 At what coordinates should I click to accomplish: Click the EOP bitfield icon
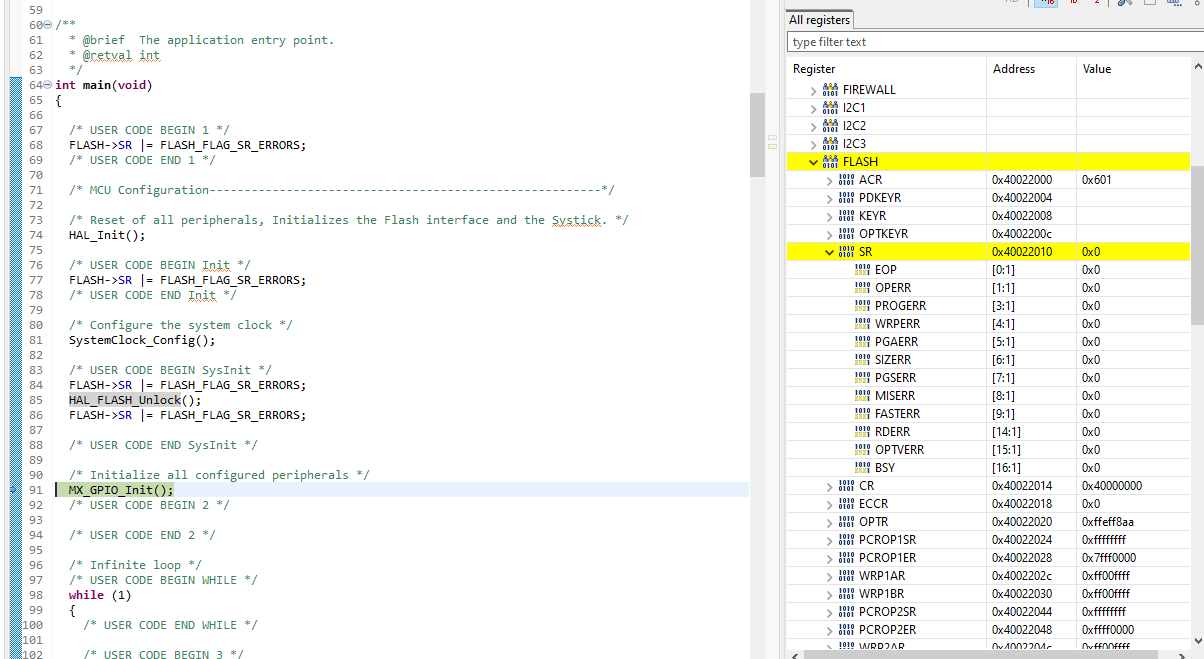(862, 270)
